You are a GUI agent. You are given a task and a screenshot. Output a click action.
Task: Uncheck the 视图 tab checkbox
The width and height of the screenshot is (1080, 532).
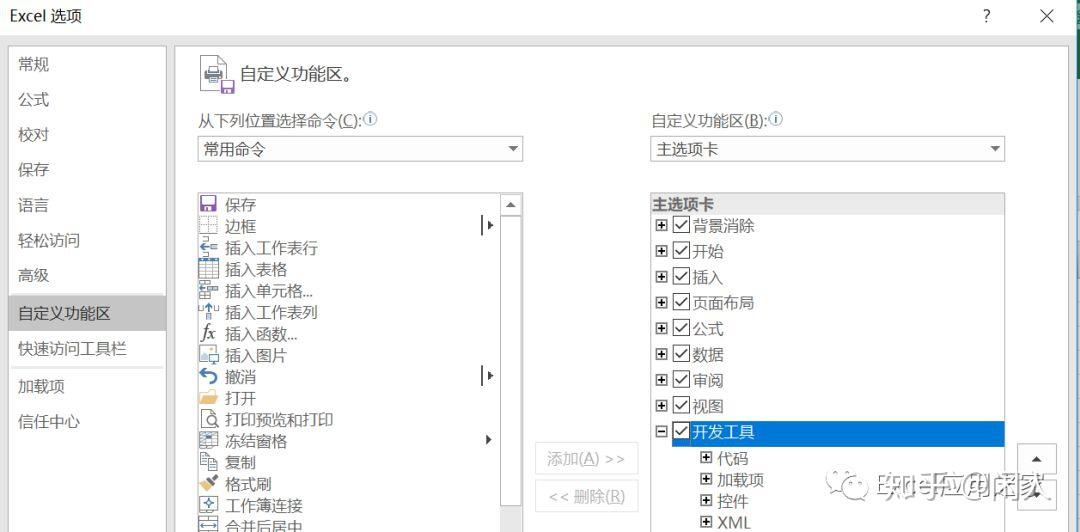[x=681, y=405]
